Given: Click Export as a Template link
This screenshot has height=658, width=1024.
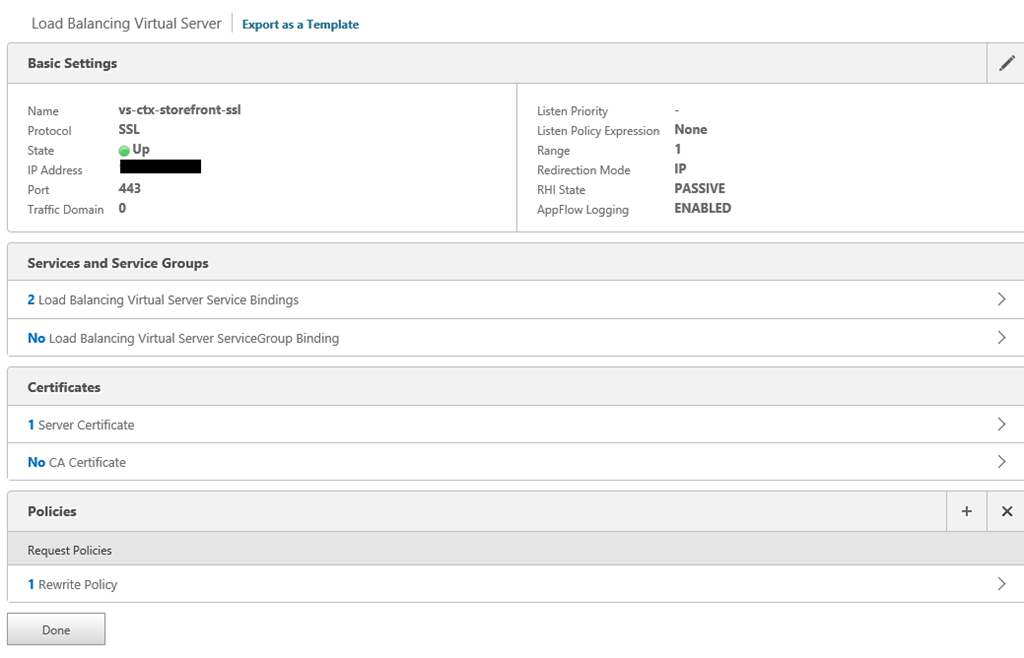Looking at the screenshot, I should coord(300,24).
